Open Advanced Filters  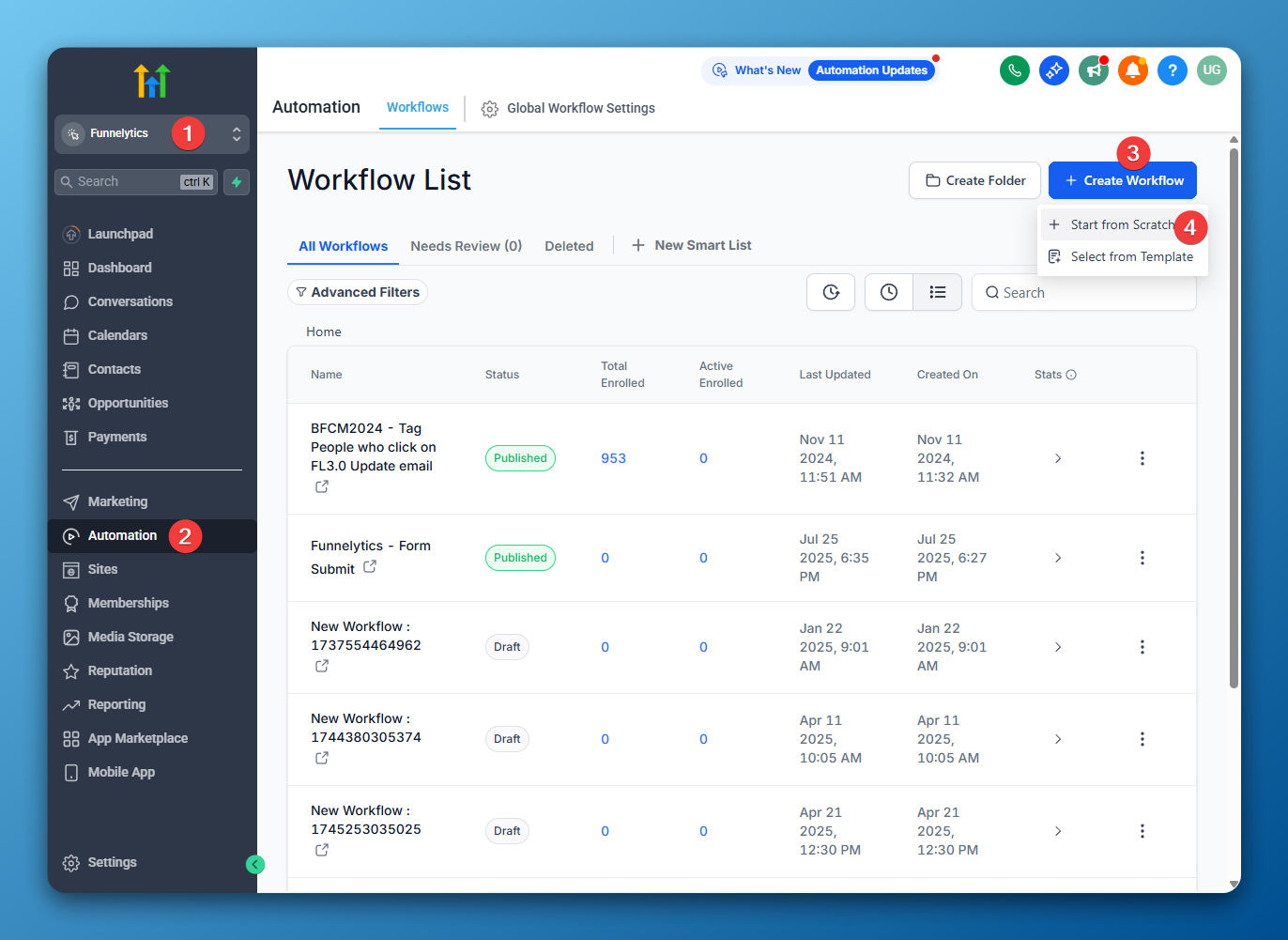[x=358, y=292]
